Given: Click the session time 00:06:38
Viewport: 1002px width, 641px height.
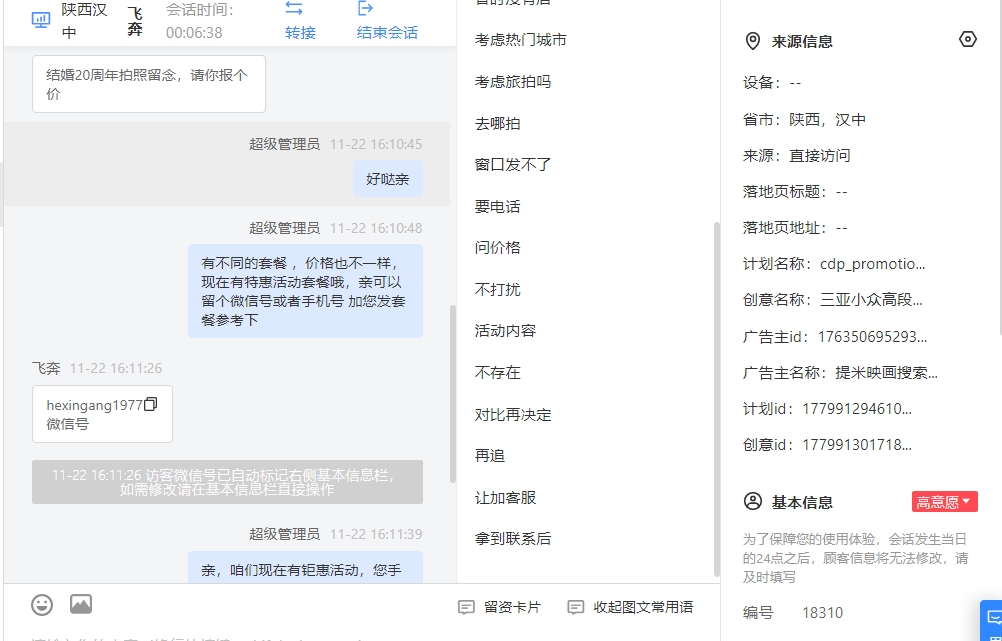Looking at the screenshot, I should coord(194,33).
